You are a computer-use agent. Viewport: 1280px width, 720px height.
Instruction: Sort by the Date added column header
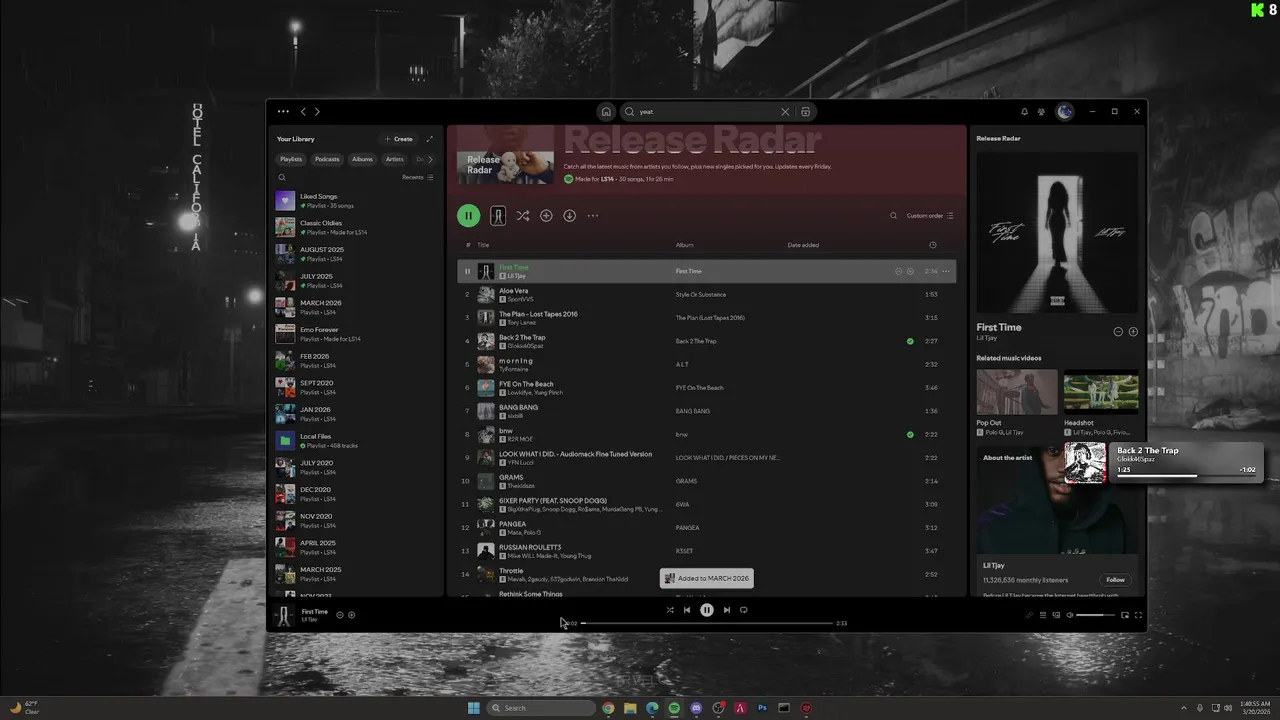(x=803, y=245)
